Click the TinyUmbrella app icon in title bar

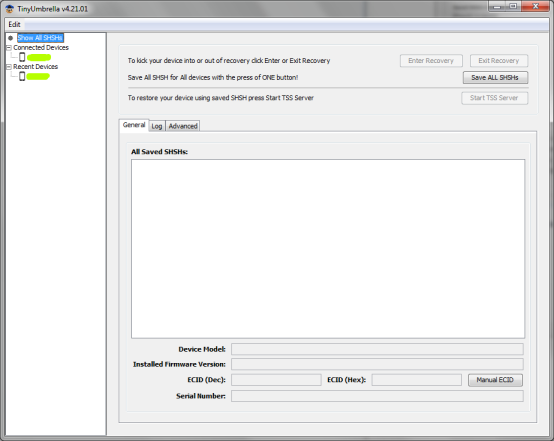pos(10,9)
